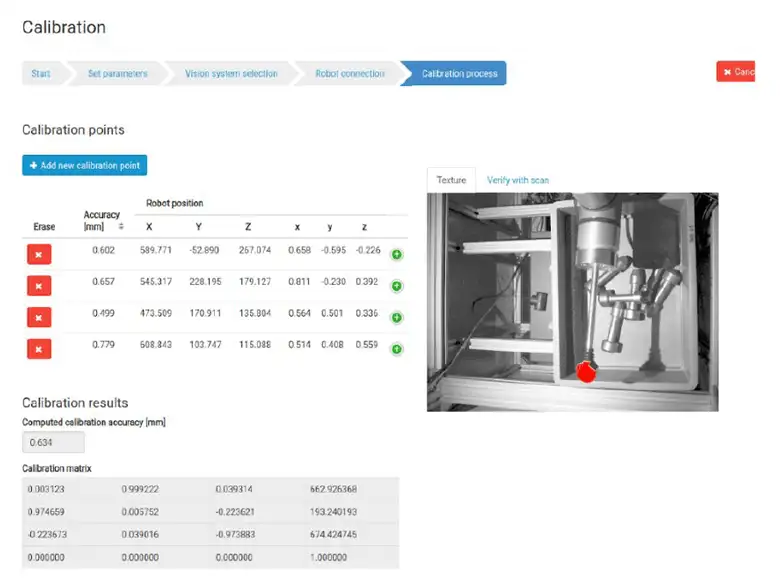Viewport: 780px width, 585px height.
Task: Select matrix value 0.999222
Action: tap(140, 489)
